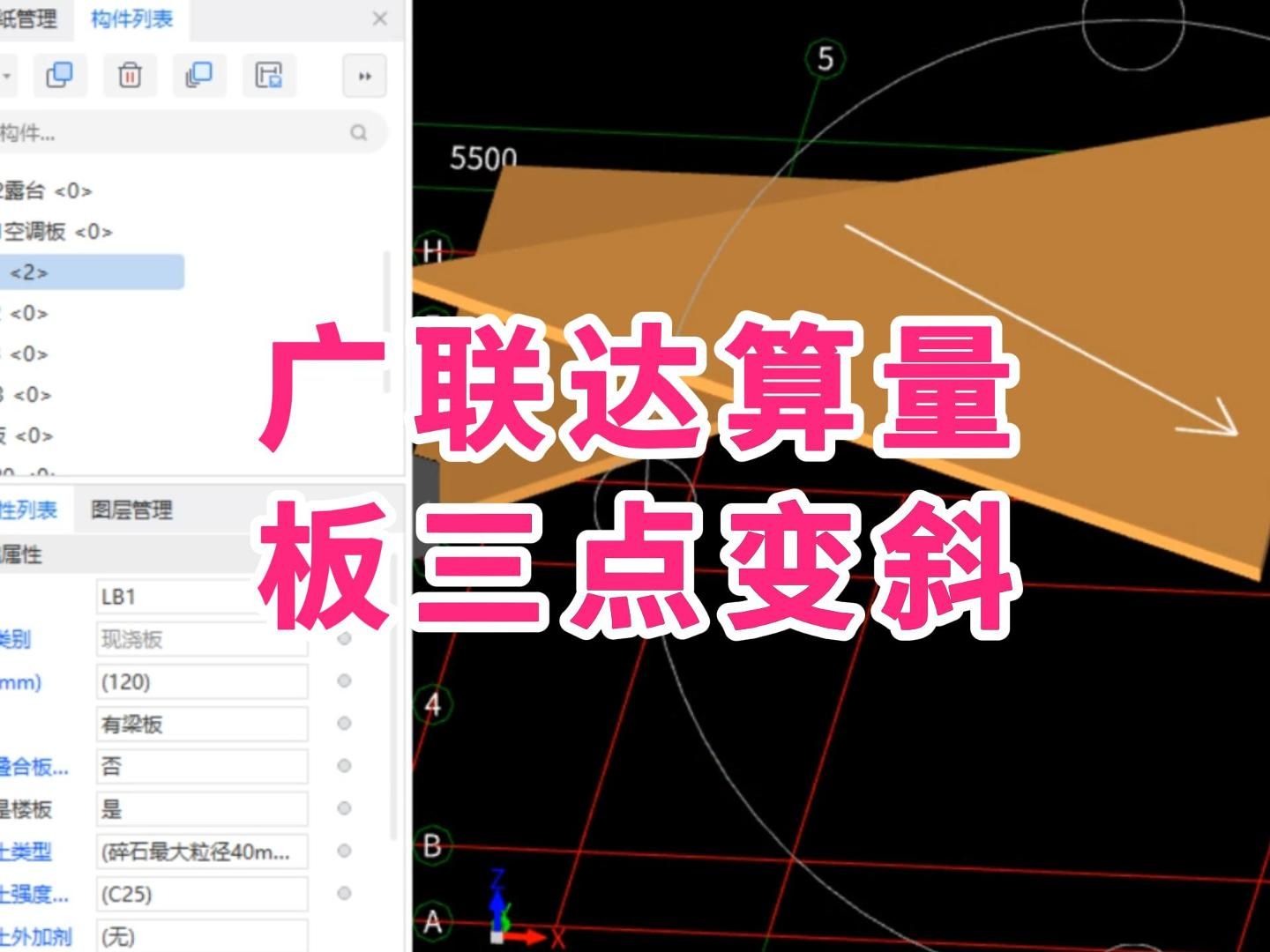Click the component list scrollbar
Viewport: 1270px width, 952px height.
(385, 322)
